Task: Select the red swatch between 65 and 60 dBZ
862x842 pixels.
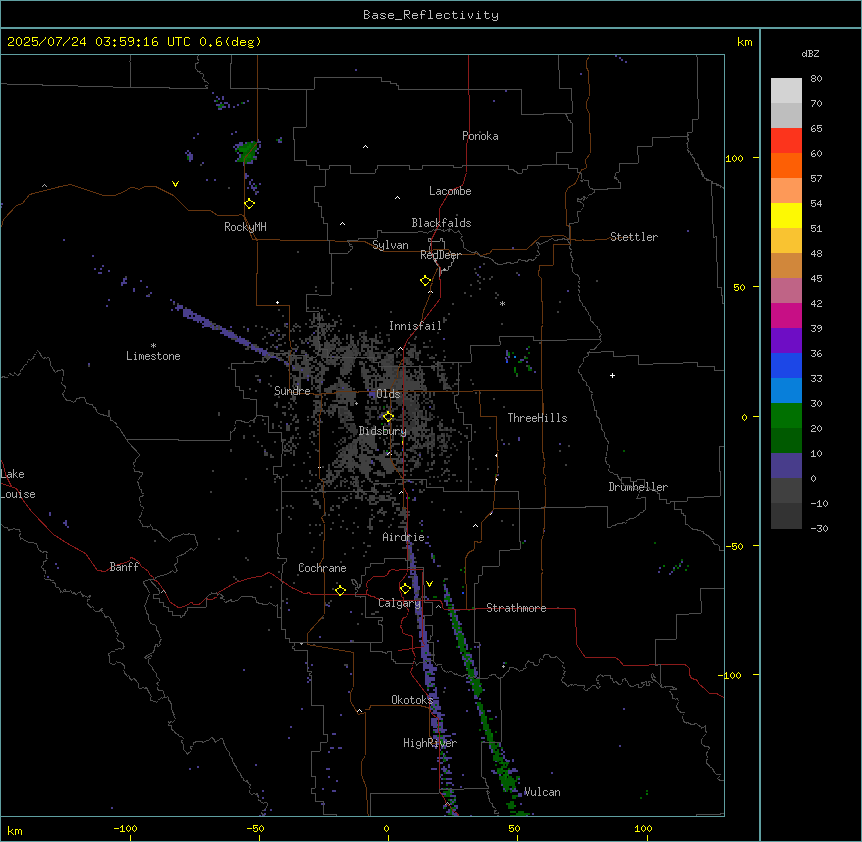Action: click(786, 141)
